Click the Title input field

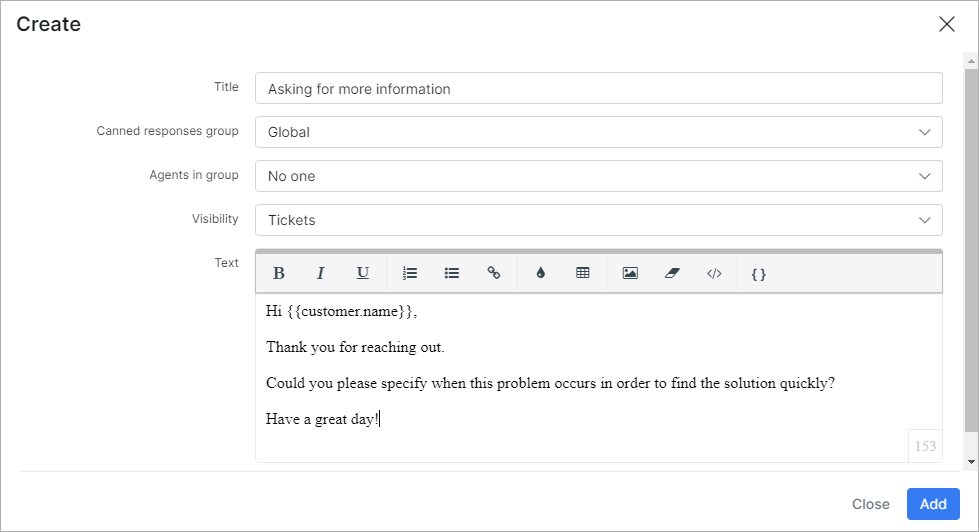coord(598,88)
